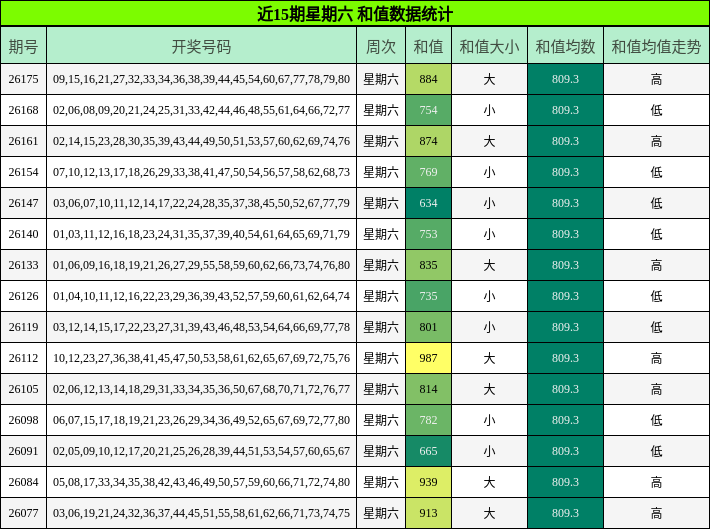Select period number 26084
Image resolution: width=710 pixels, height=529 pixels.
24,482
